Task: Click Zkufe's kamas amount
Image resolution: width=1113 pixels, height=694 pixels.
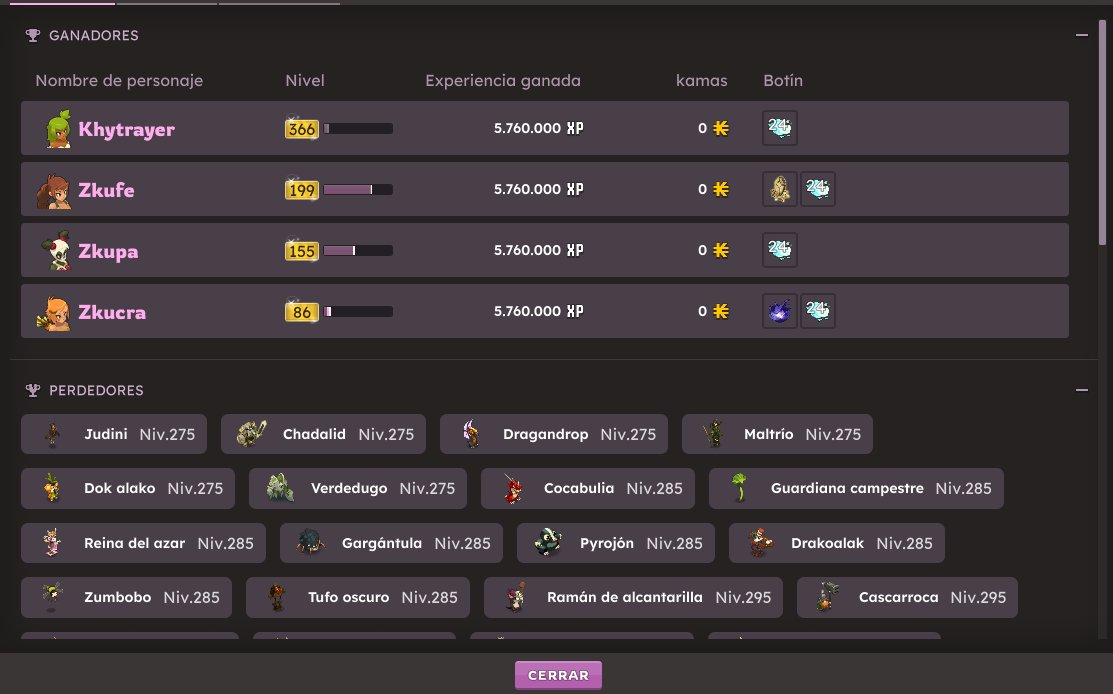Action: point(702,189)
